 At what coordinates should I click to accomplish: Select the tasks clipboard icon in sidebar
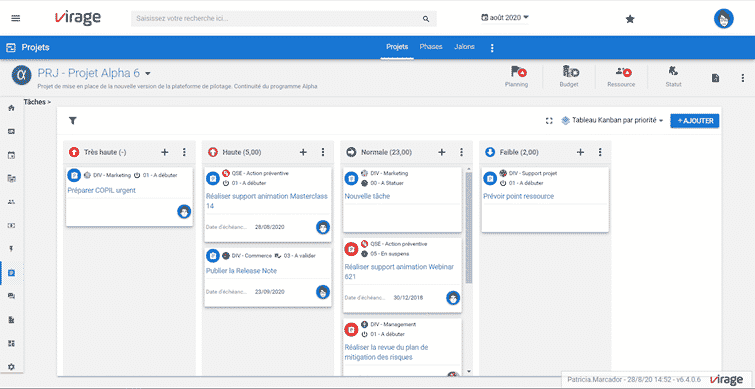[12, 273]
